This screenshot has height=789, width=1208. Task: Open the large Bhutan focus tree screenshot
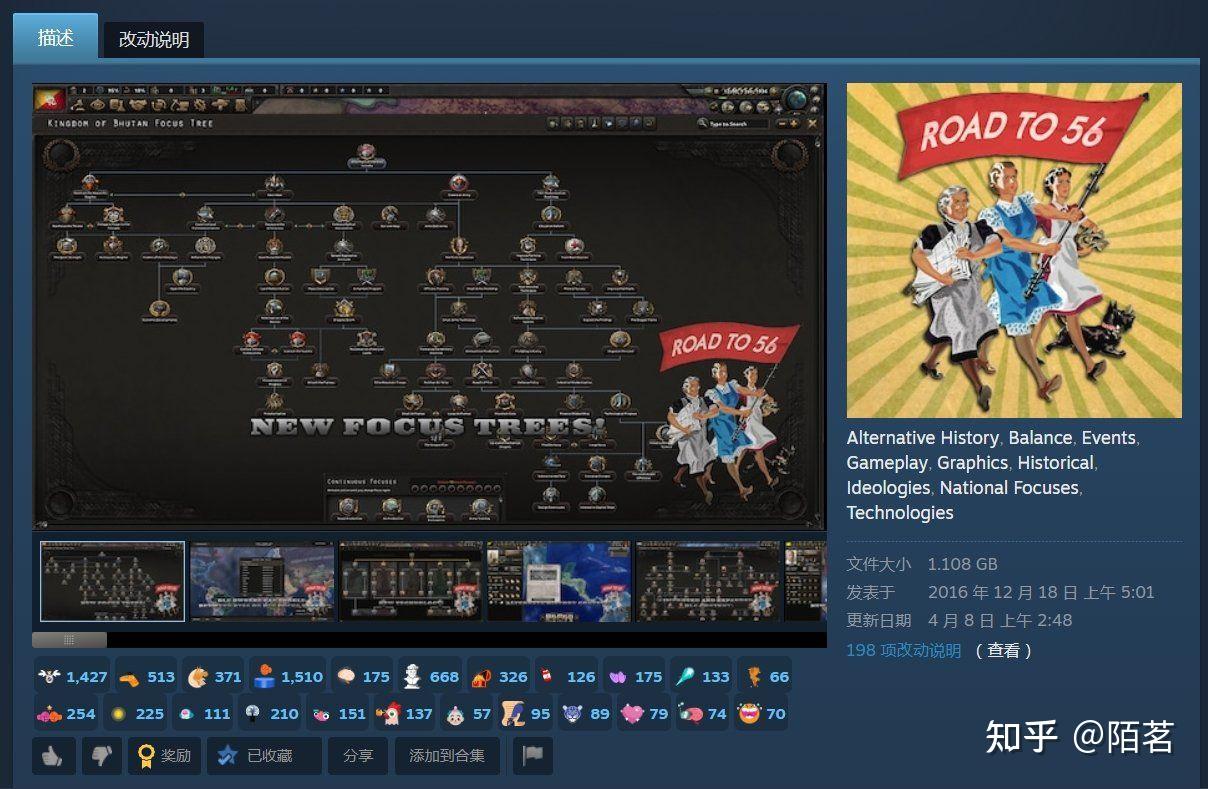click(429, 306)
